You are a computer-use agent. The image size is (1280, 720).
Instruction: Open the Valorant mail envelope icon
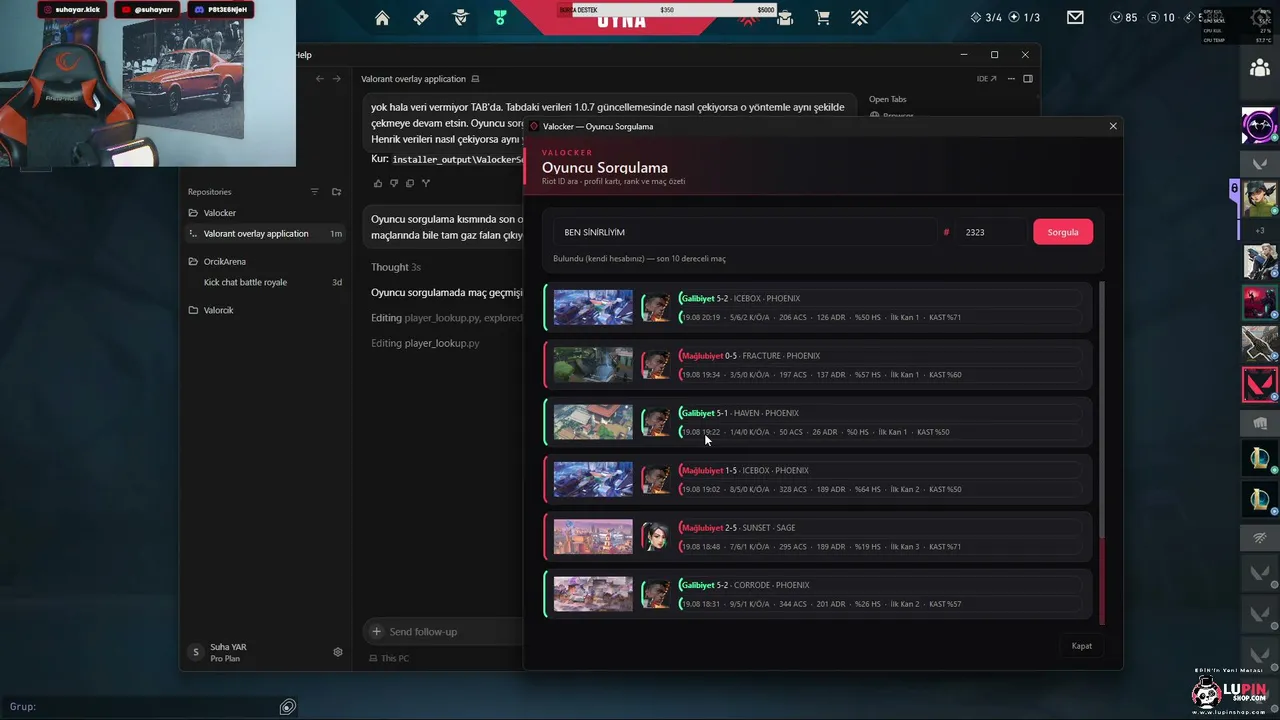coord(1075,17)
